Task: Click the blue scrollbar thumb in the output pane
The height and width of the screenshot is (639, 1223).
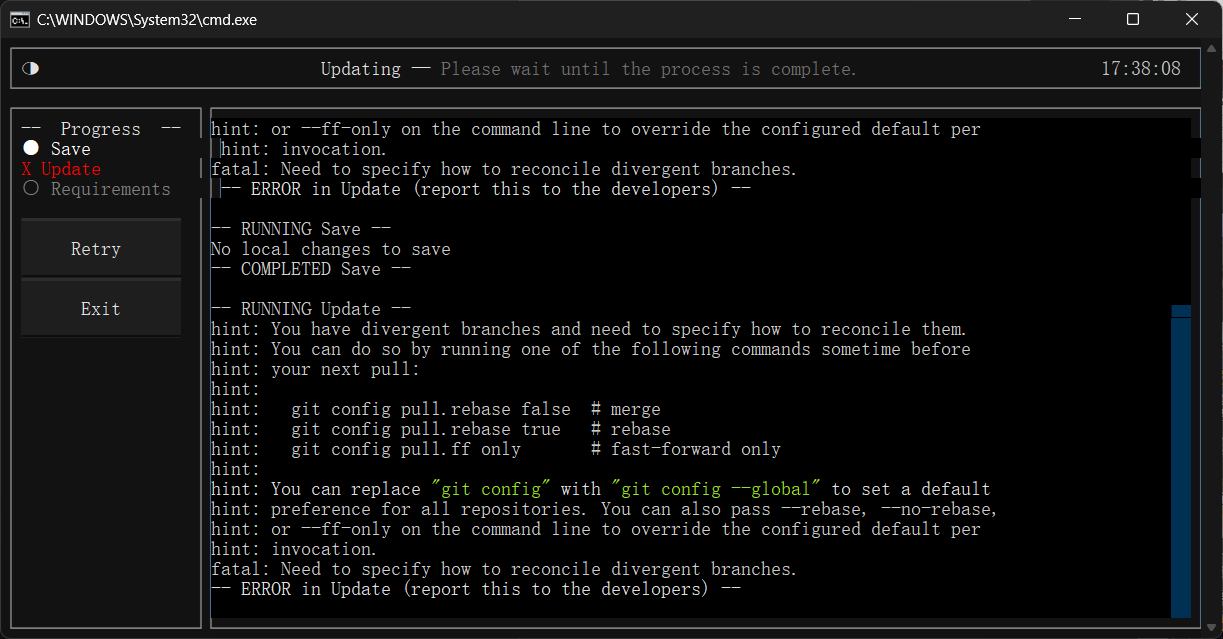Action: pos(1181,460)
